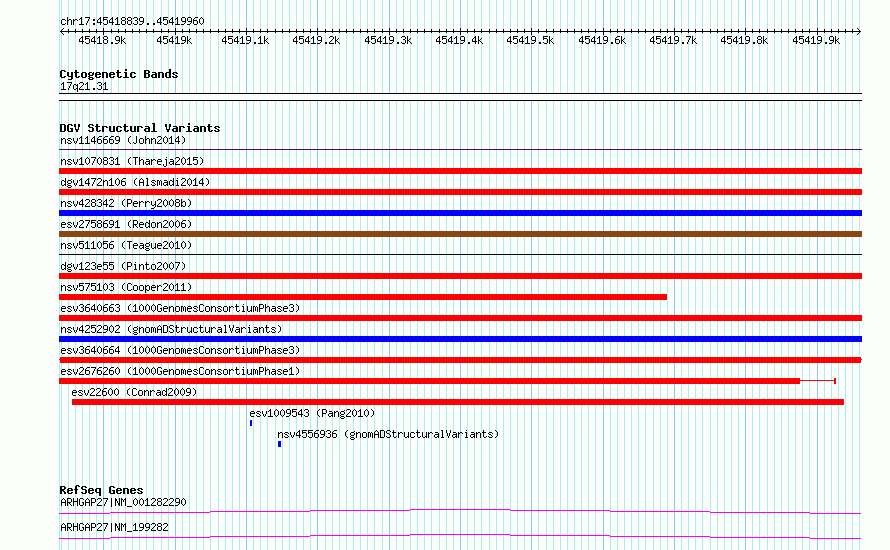Click the 45419.5k ruler tick label
This screenshot has width=890, height=550.
[x=530, y=40]
